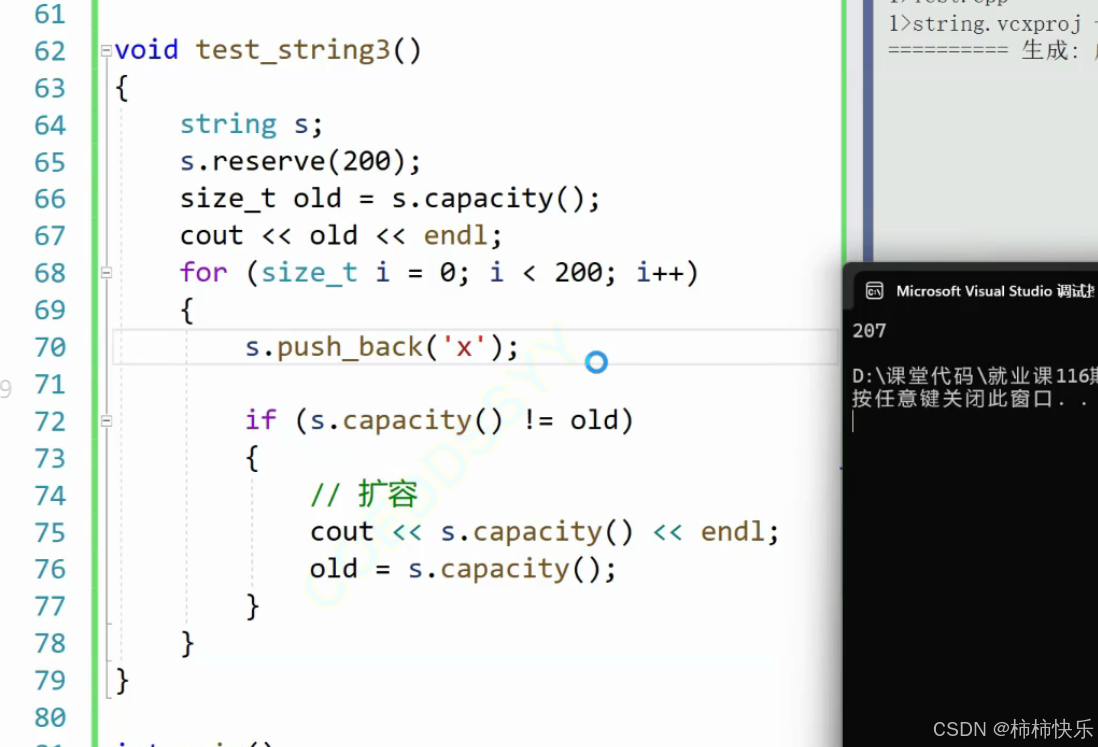
Task: Click line number 61 in the gutter
Action: pos(50,14)
